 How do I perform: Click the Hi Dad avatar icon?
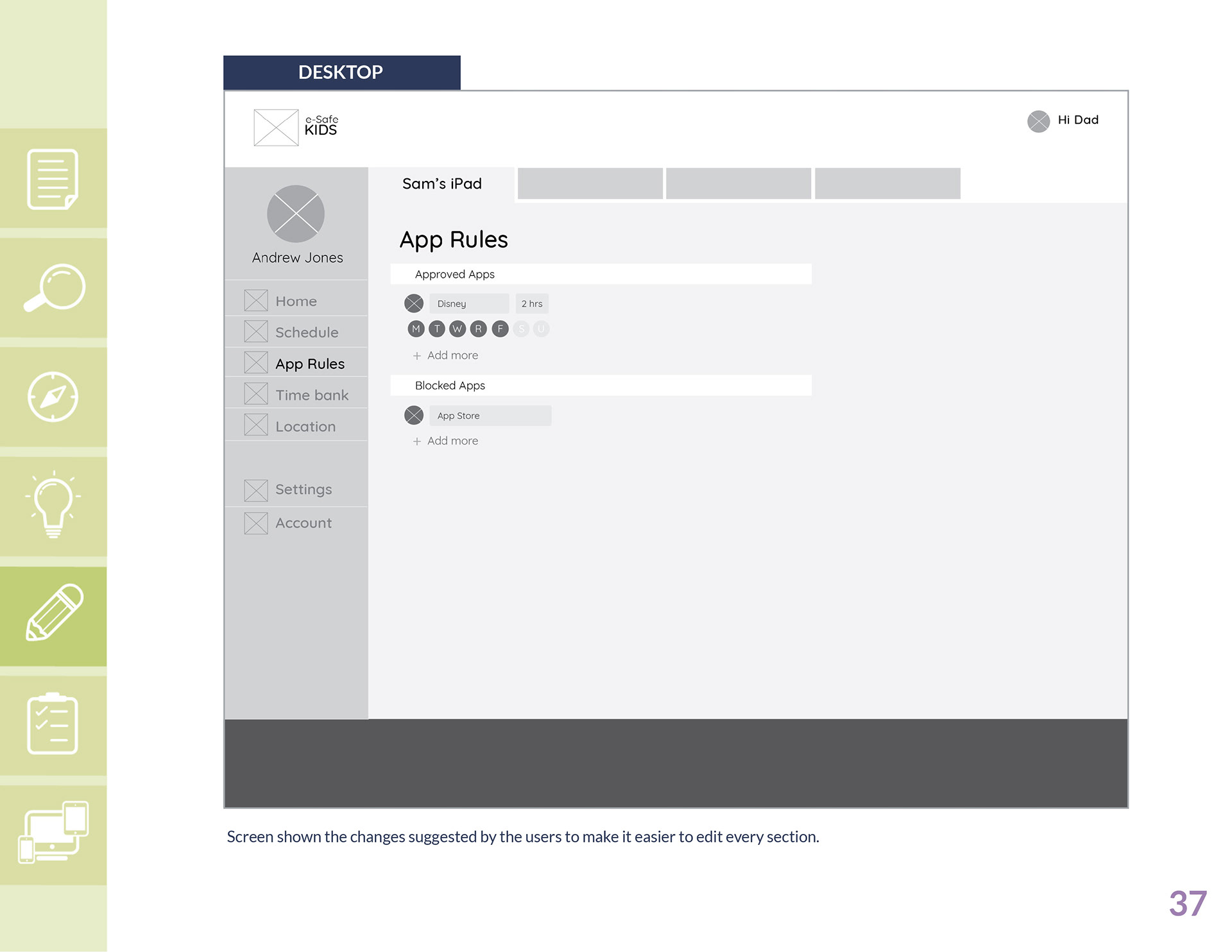tap(1038, 121)
